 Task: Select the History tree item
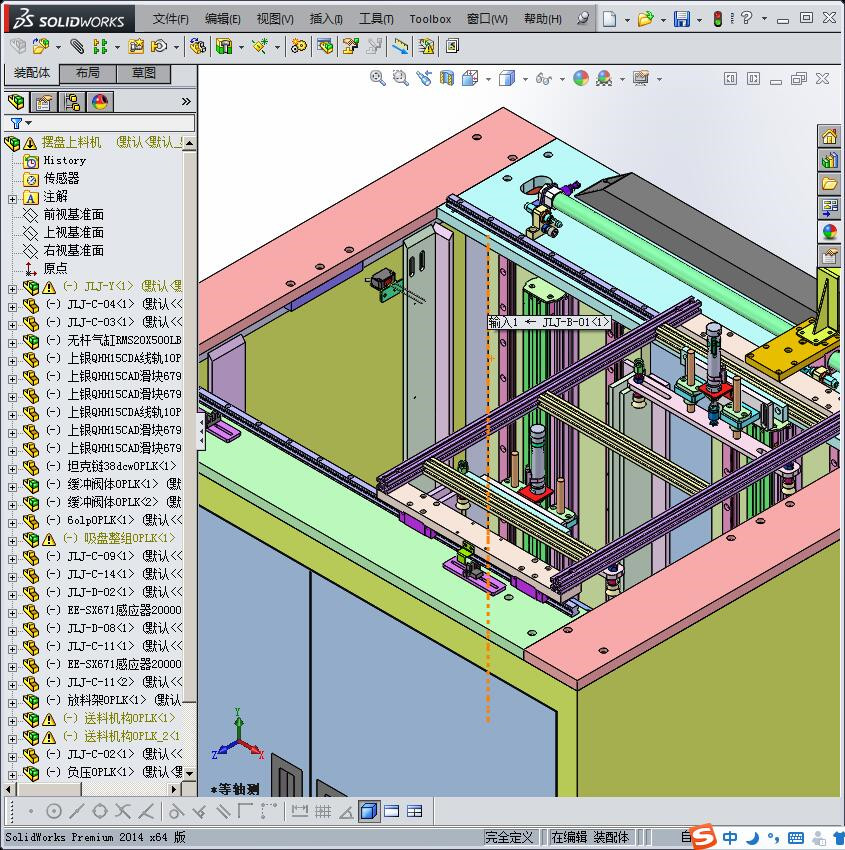click(x=64, y=160)
